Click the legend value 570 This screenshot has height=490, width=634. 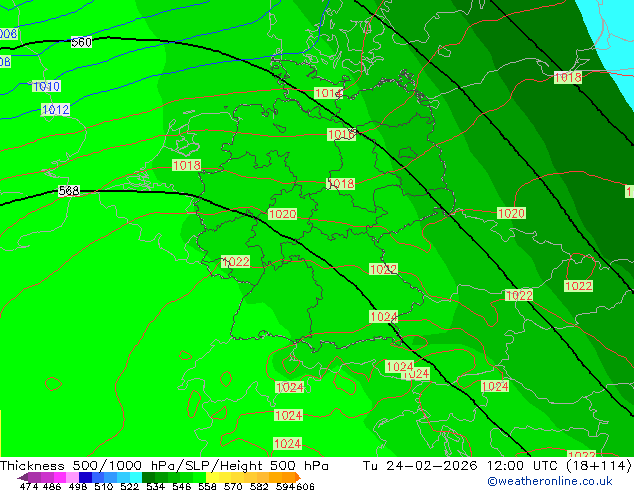click(x=233, y=486)
